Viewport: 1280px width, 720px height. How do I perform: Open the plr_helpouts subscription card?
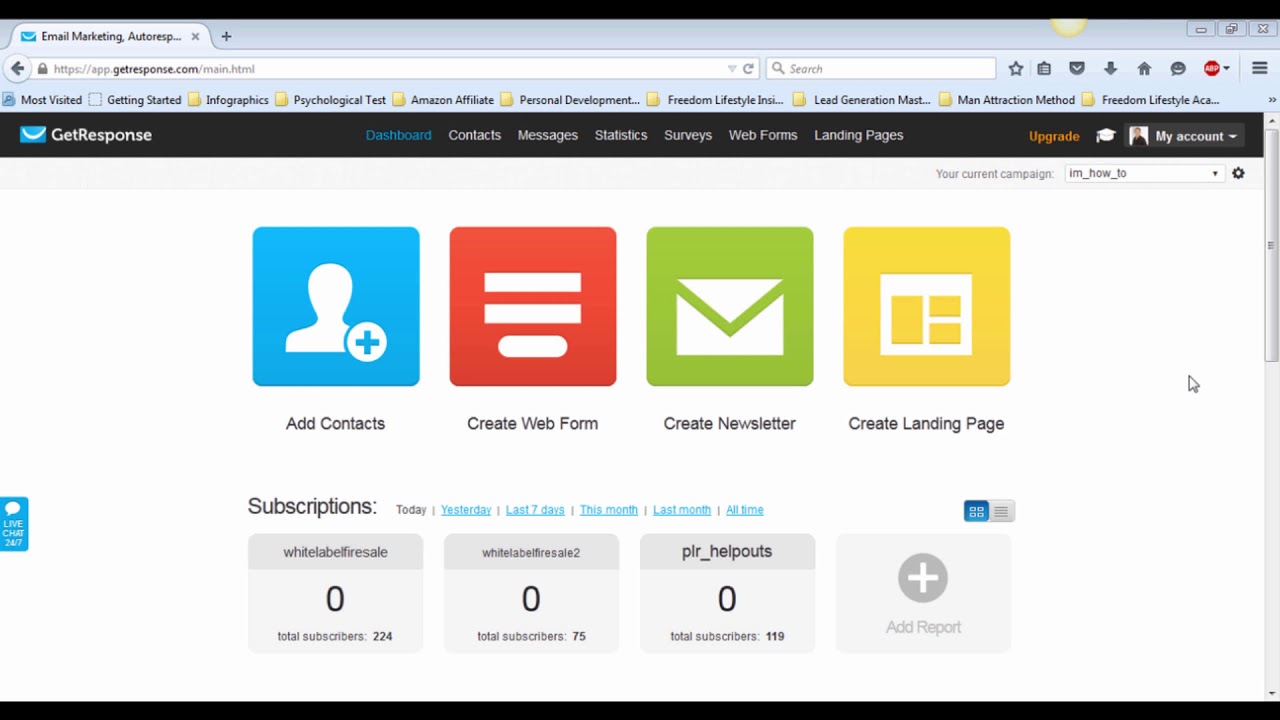tap(727, 593)
